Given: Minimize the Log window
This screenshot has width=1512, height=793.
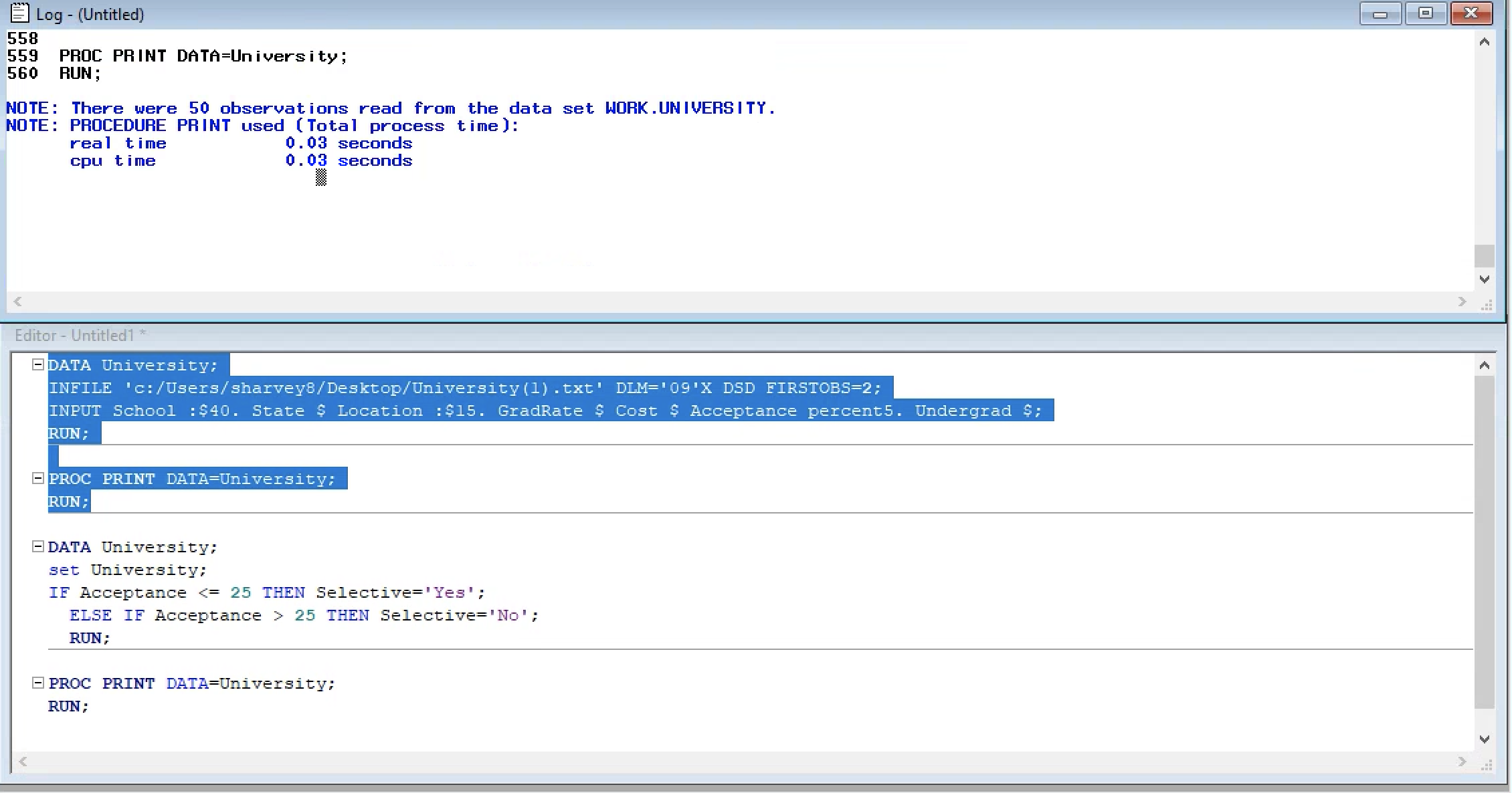Looking at the screenshot, I should (x=1380, y=13).
